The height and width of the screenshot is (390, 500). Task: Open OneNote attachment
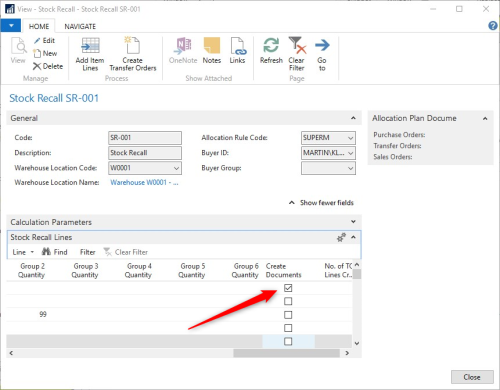(183, 51)
